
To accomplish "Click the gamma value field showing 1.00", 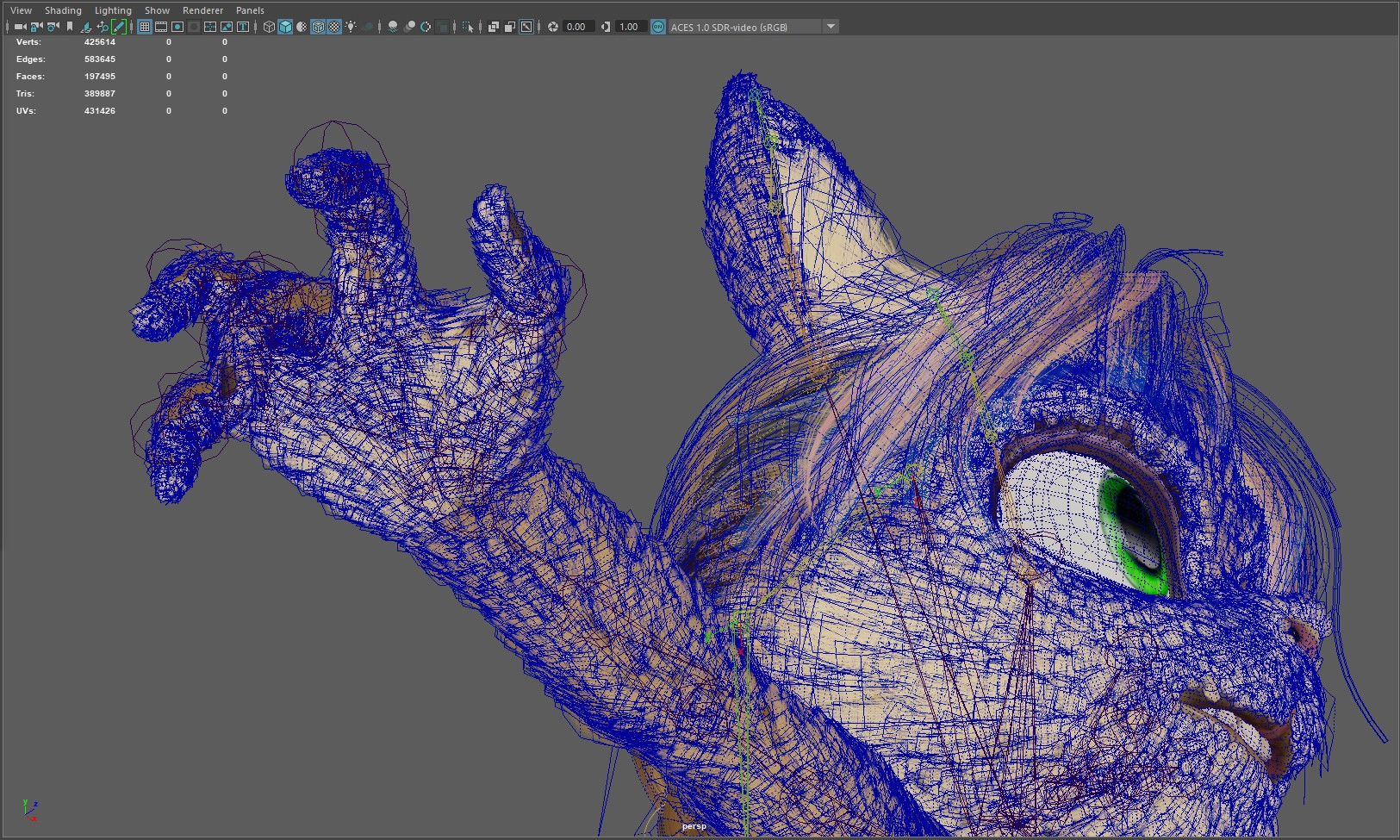I will point(630,27).
